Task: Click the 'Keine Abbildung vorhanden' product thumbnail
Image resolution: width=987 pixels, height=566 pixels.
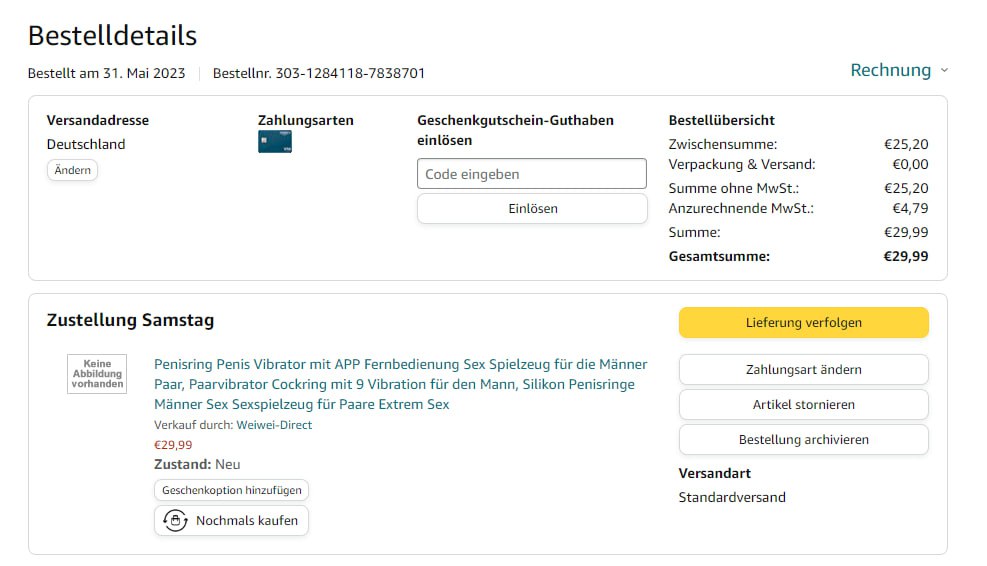Action: tap(97, 374)
